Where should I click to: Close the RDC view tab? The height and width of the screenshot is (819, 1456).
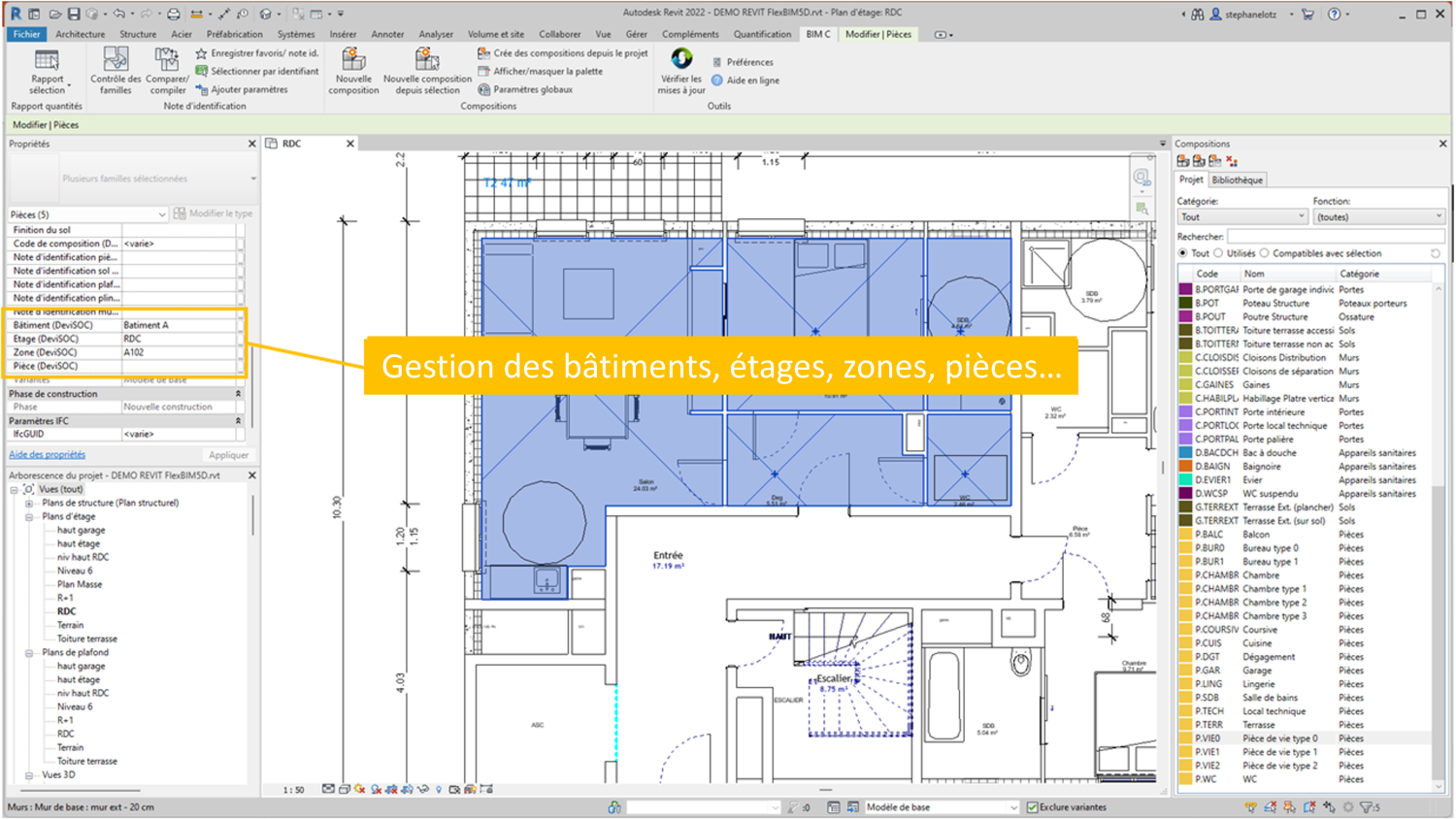click(x=350, y=144)
